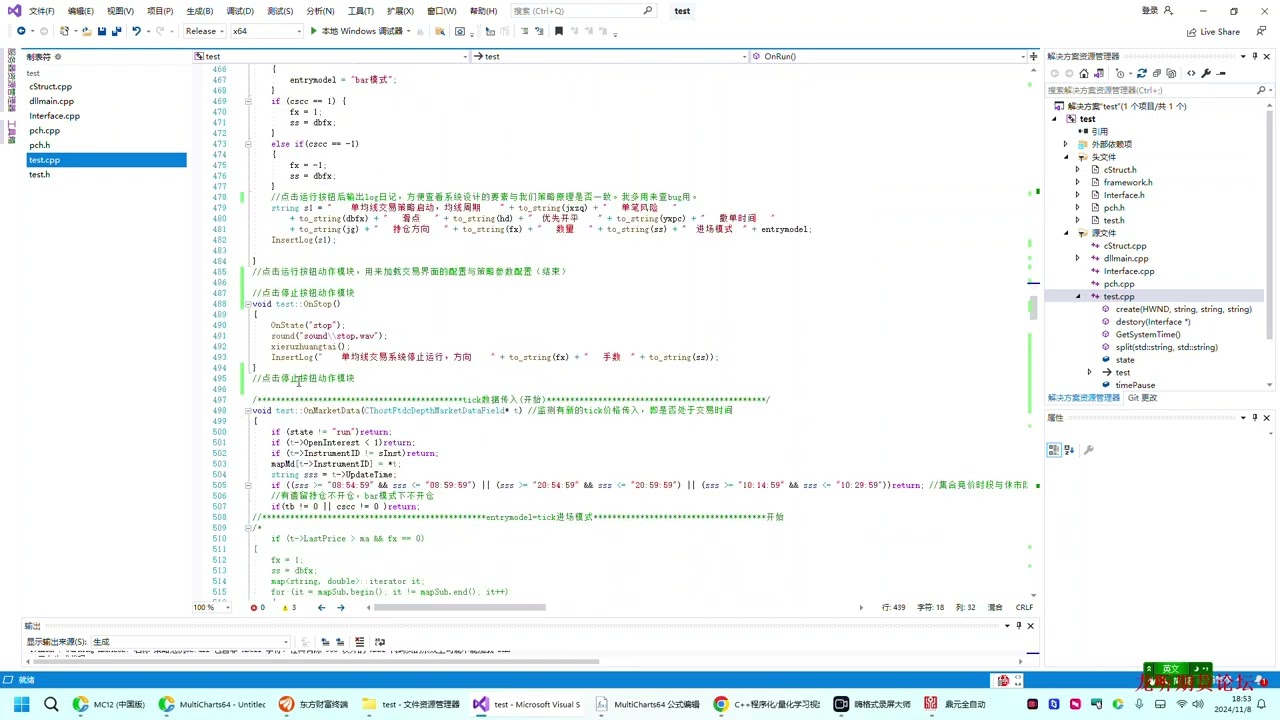This screenshot has width=1280, height=720.
Task: Click the Solution Explorer sync refresh icon
Action: [1143, 73]
